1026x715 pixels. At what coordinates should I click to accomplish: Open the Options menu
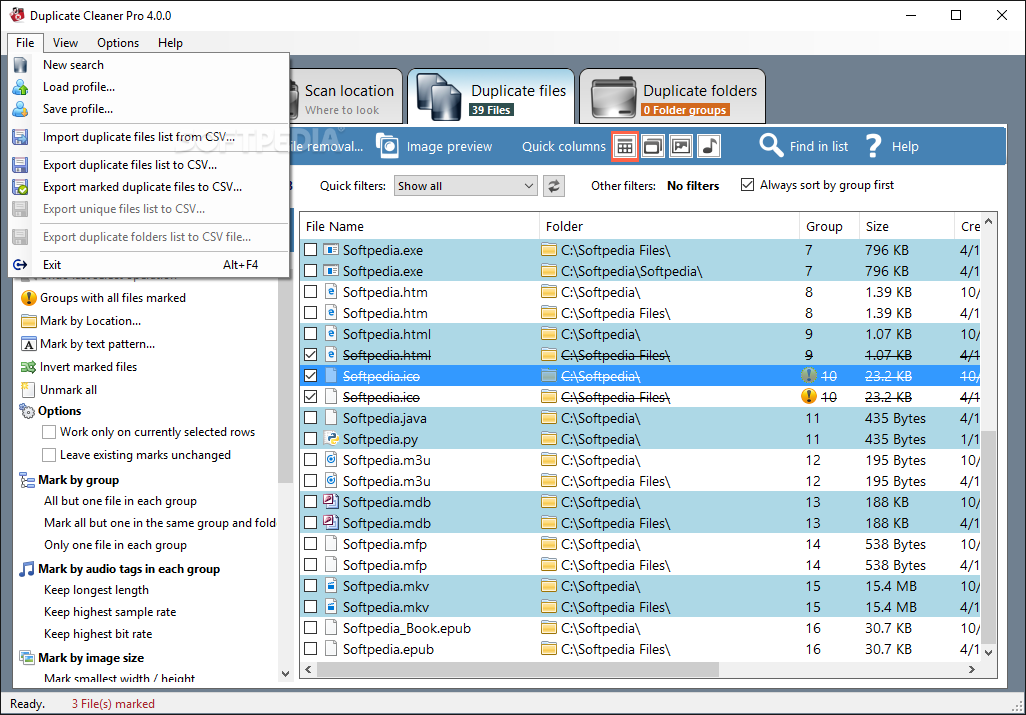point(118,43)
